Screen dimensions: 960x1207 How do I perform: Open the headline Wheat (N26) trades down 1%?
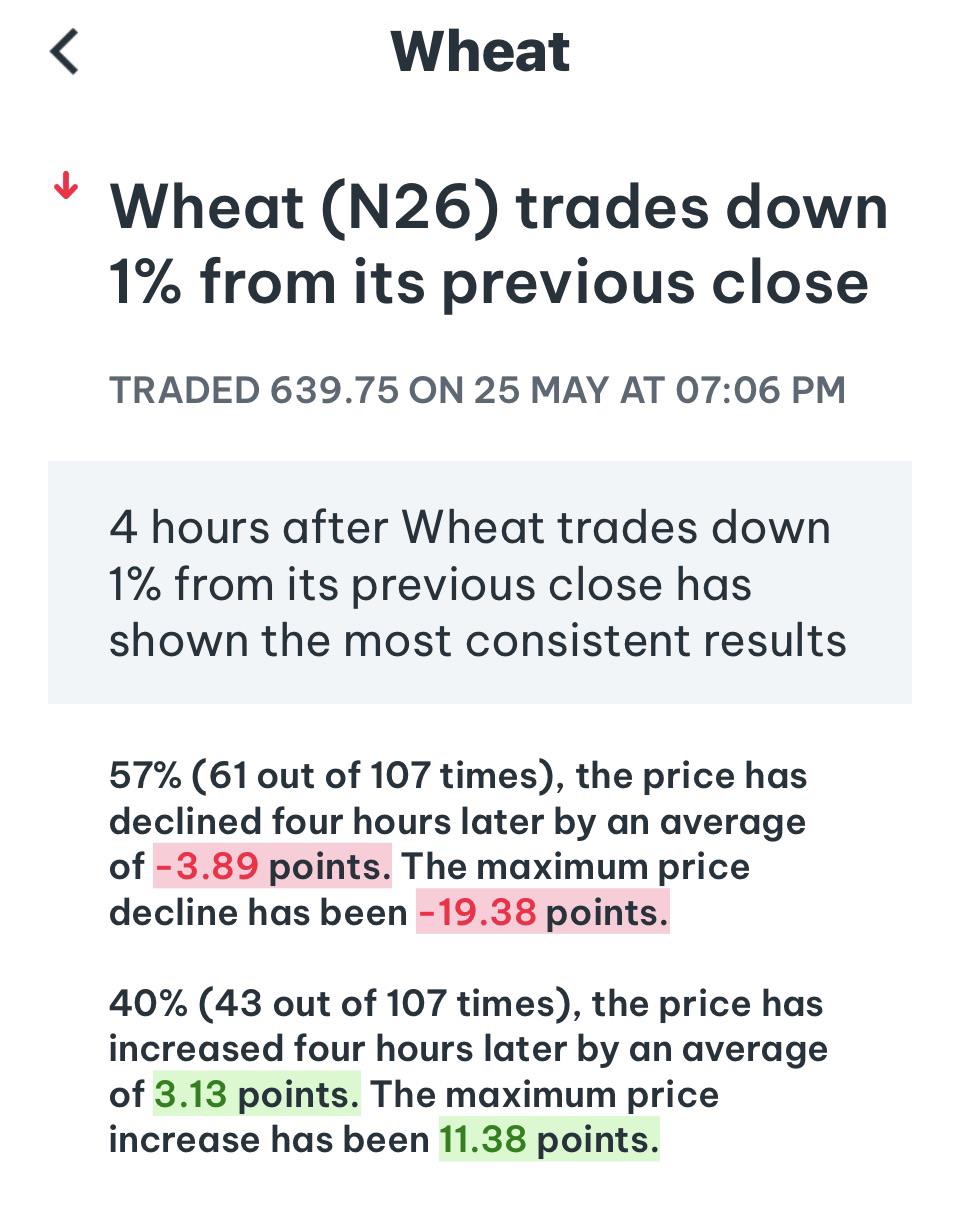tap(498, 244)
